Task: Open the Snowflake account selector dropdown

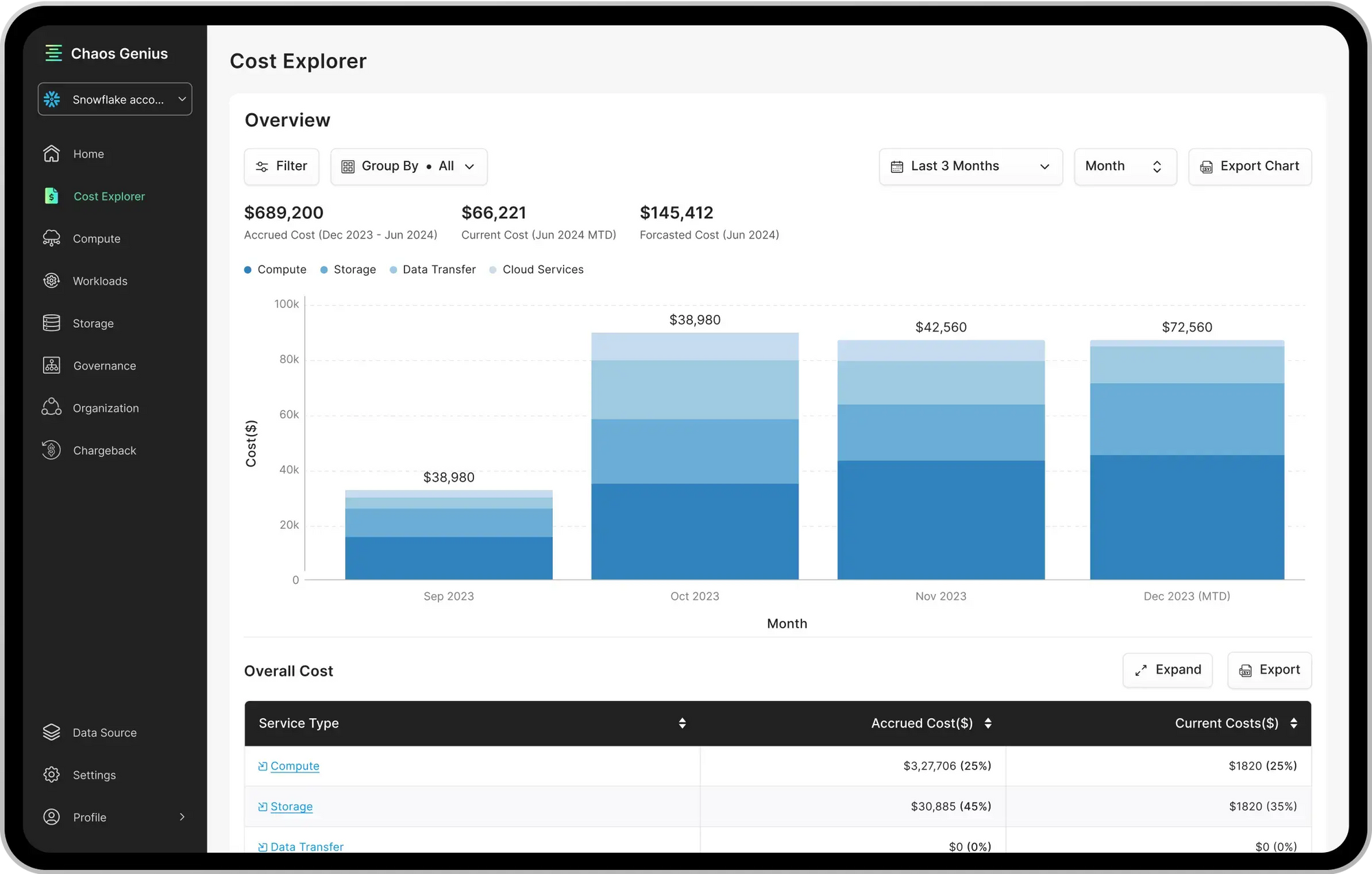Action: click(x=114, y=99)
